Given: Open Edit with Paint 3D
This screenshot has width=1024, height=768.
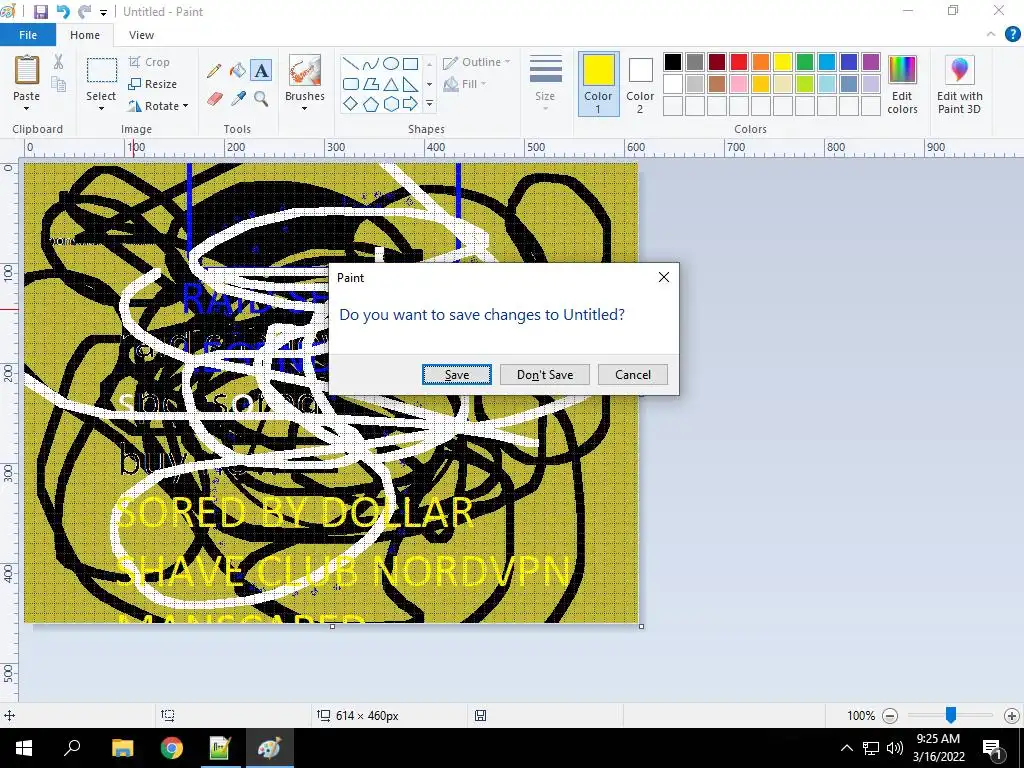Looking at the screenshot, I should pyautogui.click(x=959, y=85).
